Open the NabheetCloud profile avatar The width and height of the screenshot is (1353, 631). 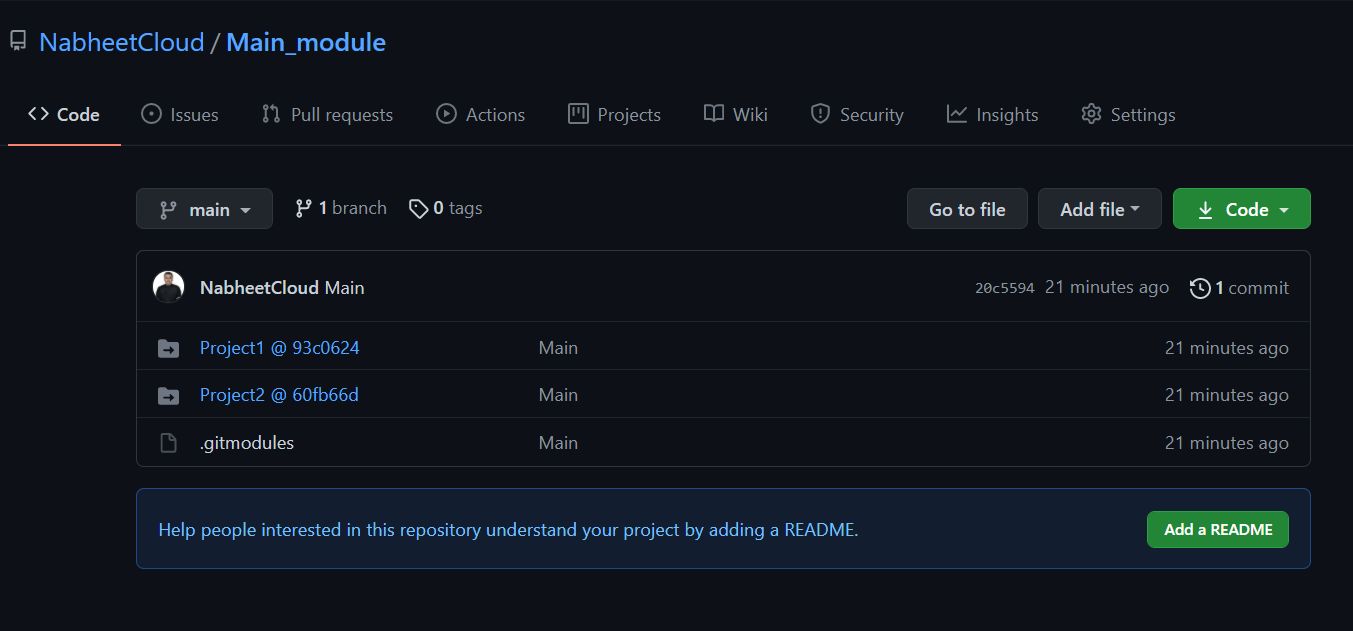168,287
